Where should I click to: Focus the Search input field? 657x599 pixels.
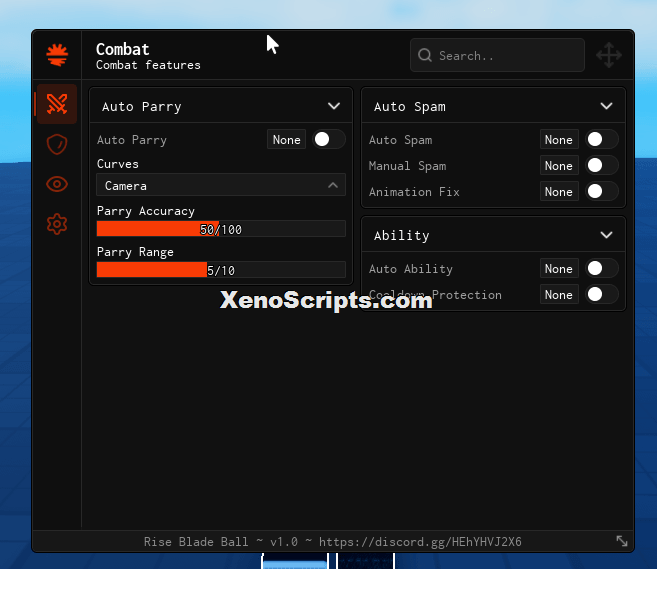point(497,55)
